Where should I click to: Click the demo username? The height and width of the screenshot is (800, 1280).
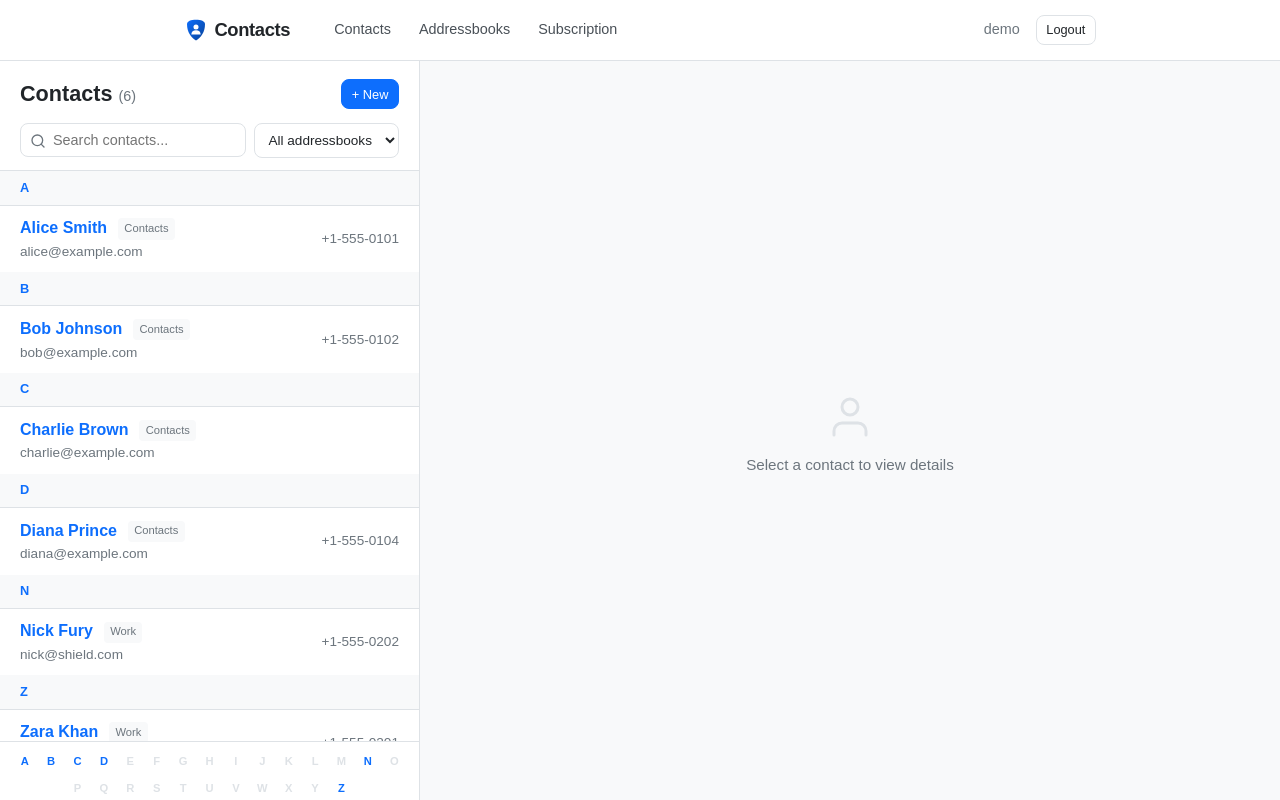[x=1001, y=29]
